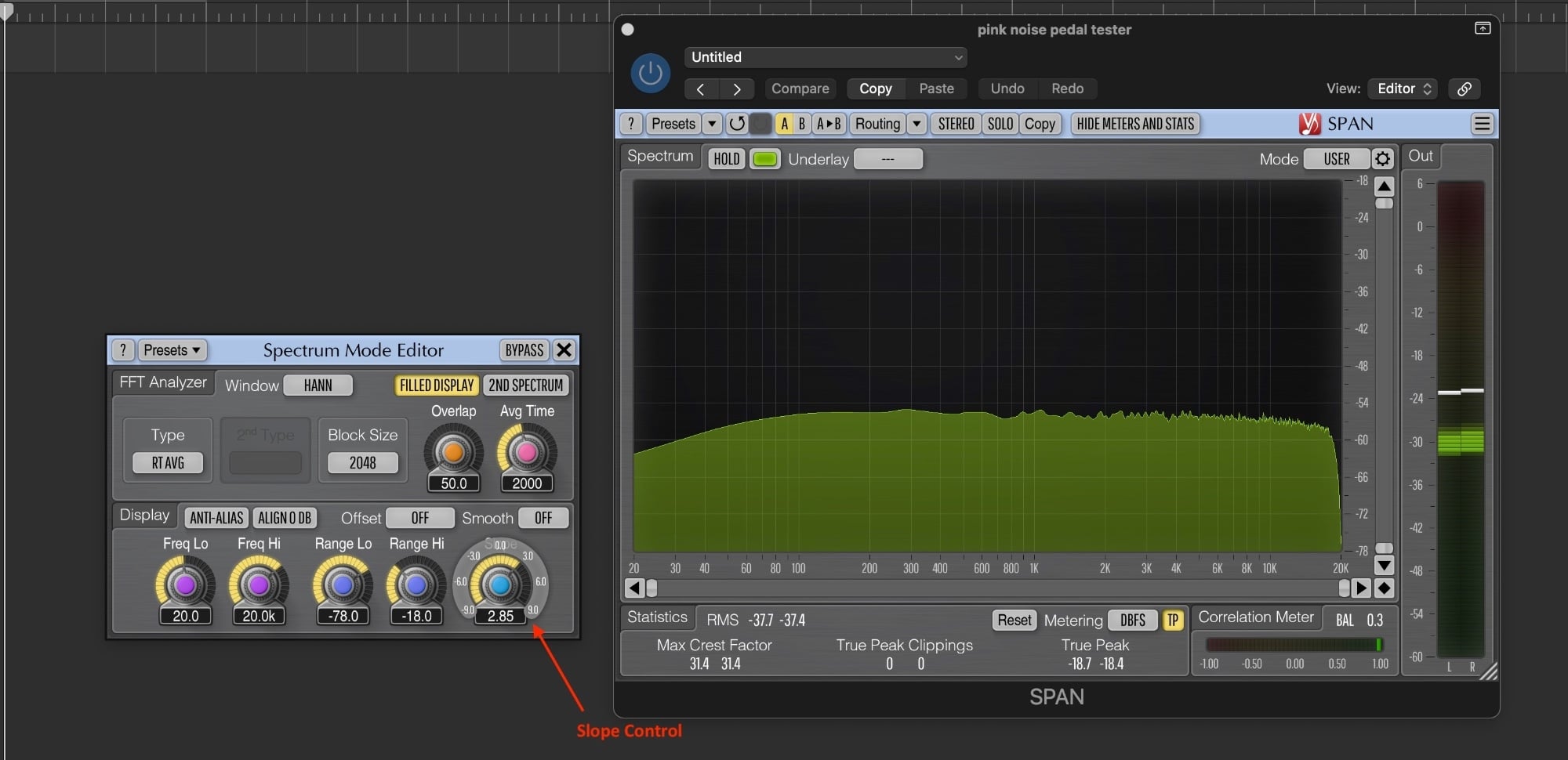Image resolution: width=1568 pixels, height=760 pixels.
Task: Open the SPAN hamburger menu
Action: click(x=1482, y=124)
